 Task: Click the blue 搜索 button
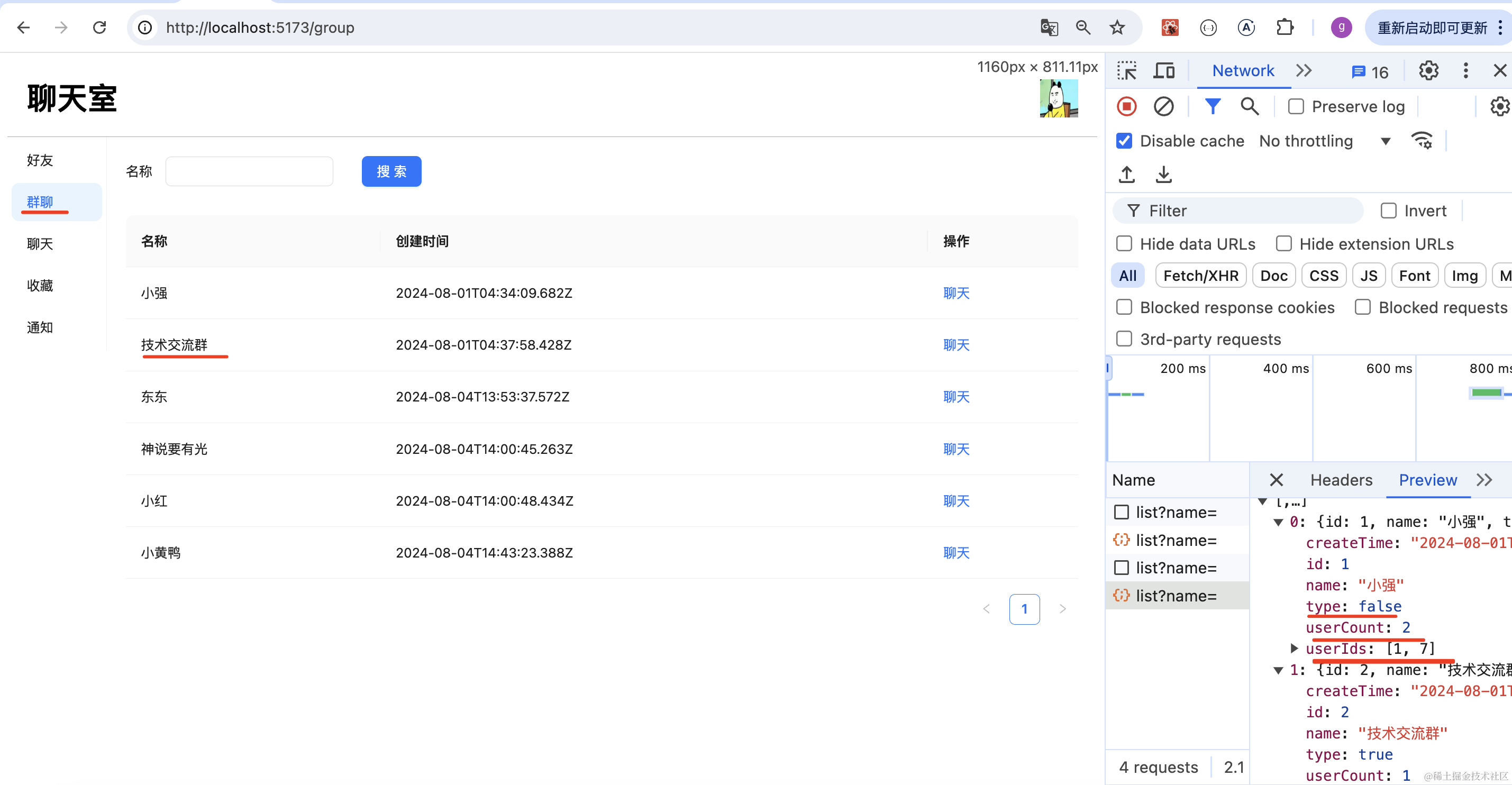pos(391,171)
